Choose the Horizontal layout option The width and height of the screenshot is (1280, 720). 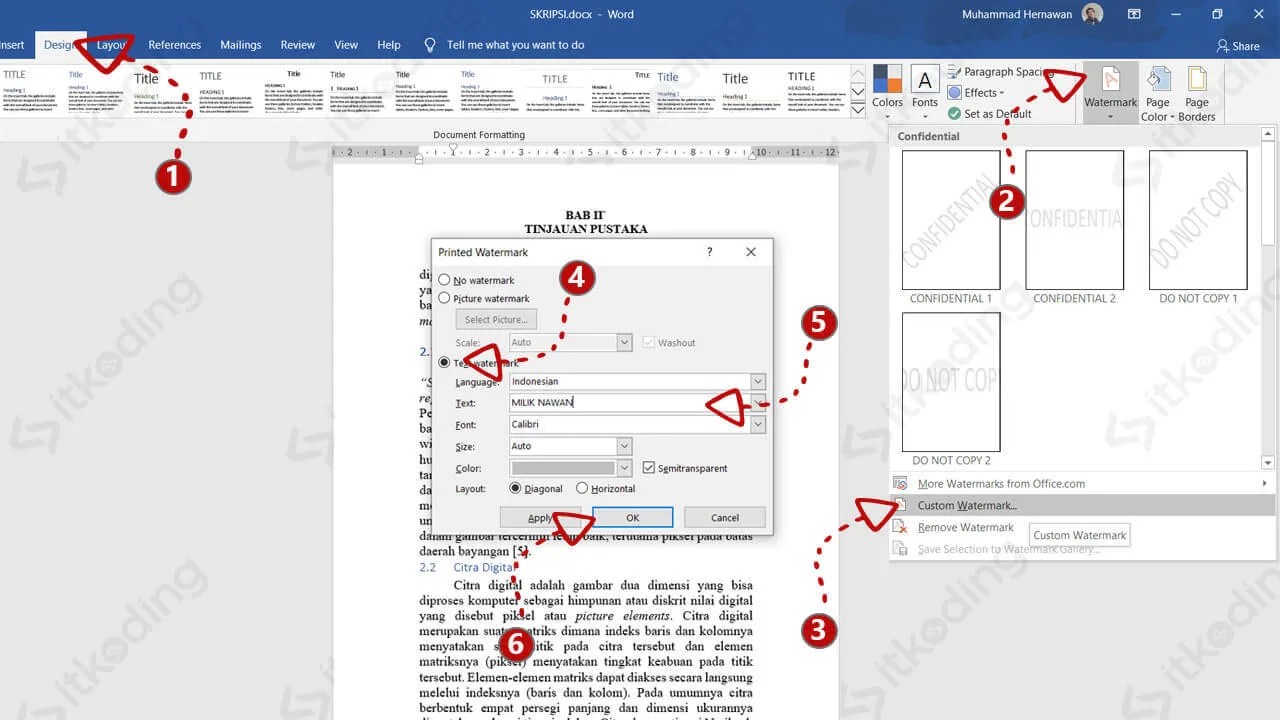582,488
